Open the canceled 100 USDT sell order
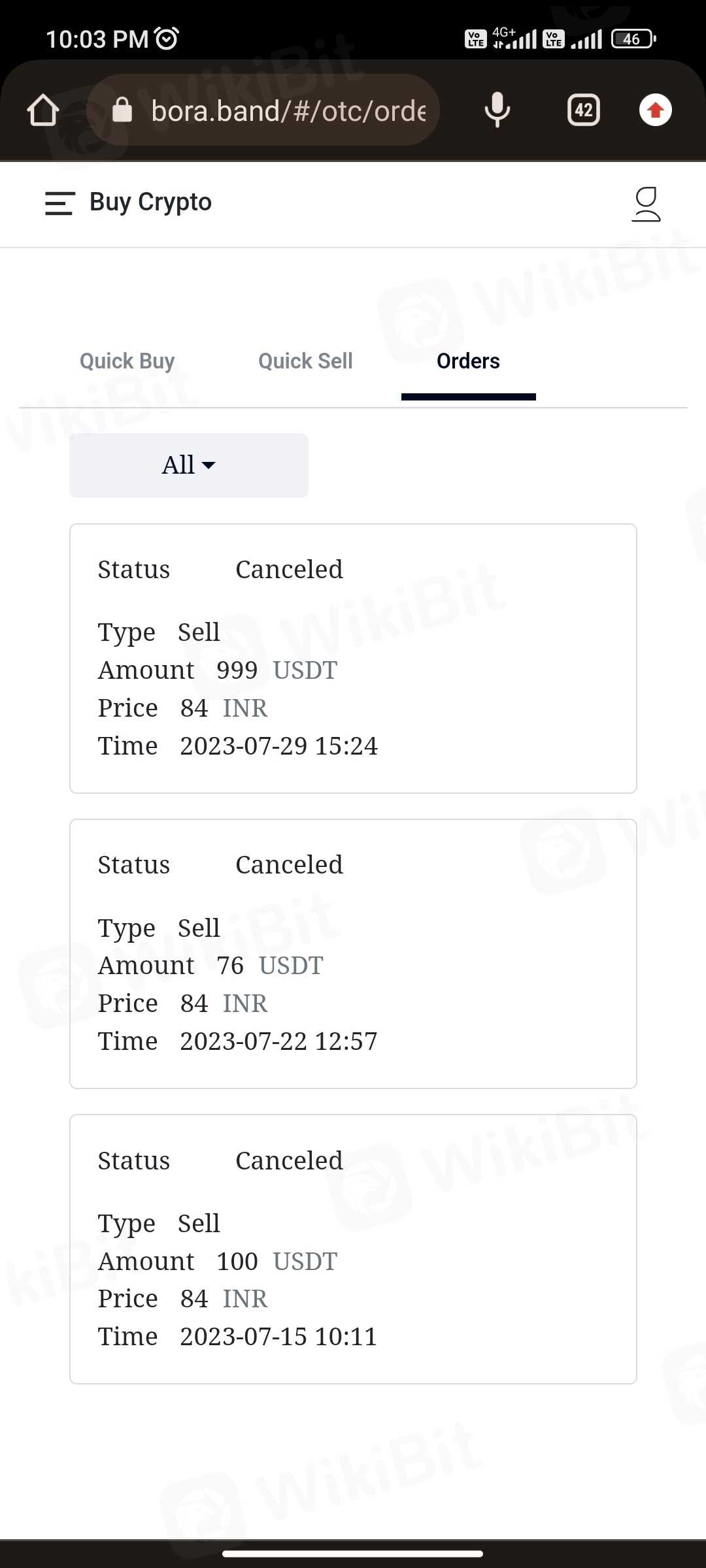 [353, 1249]
